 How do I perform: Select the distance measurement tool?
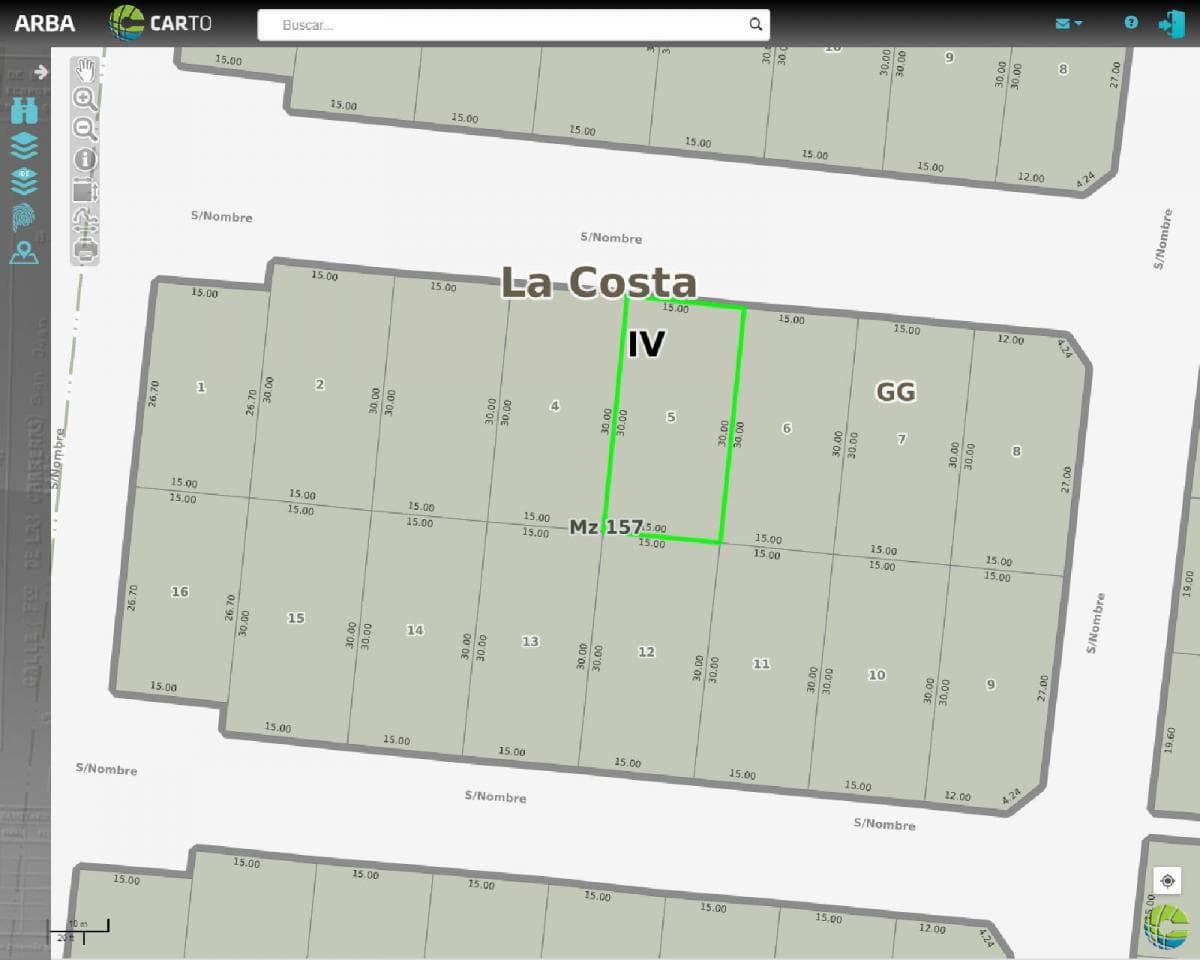[86, 220]
